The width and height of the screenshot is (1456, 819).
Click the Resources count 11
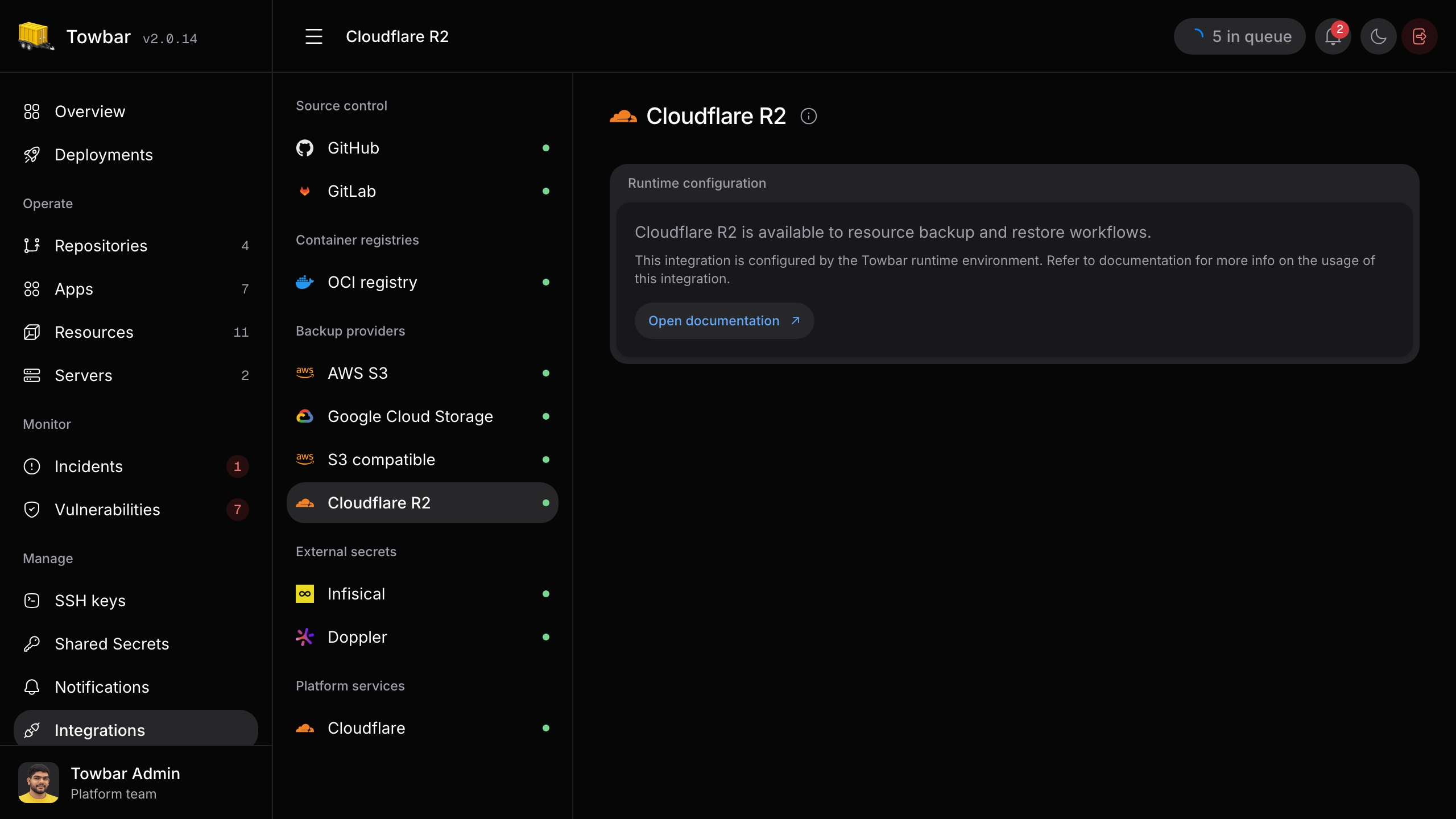click(x=241, y=332)
